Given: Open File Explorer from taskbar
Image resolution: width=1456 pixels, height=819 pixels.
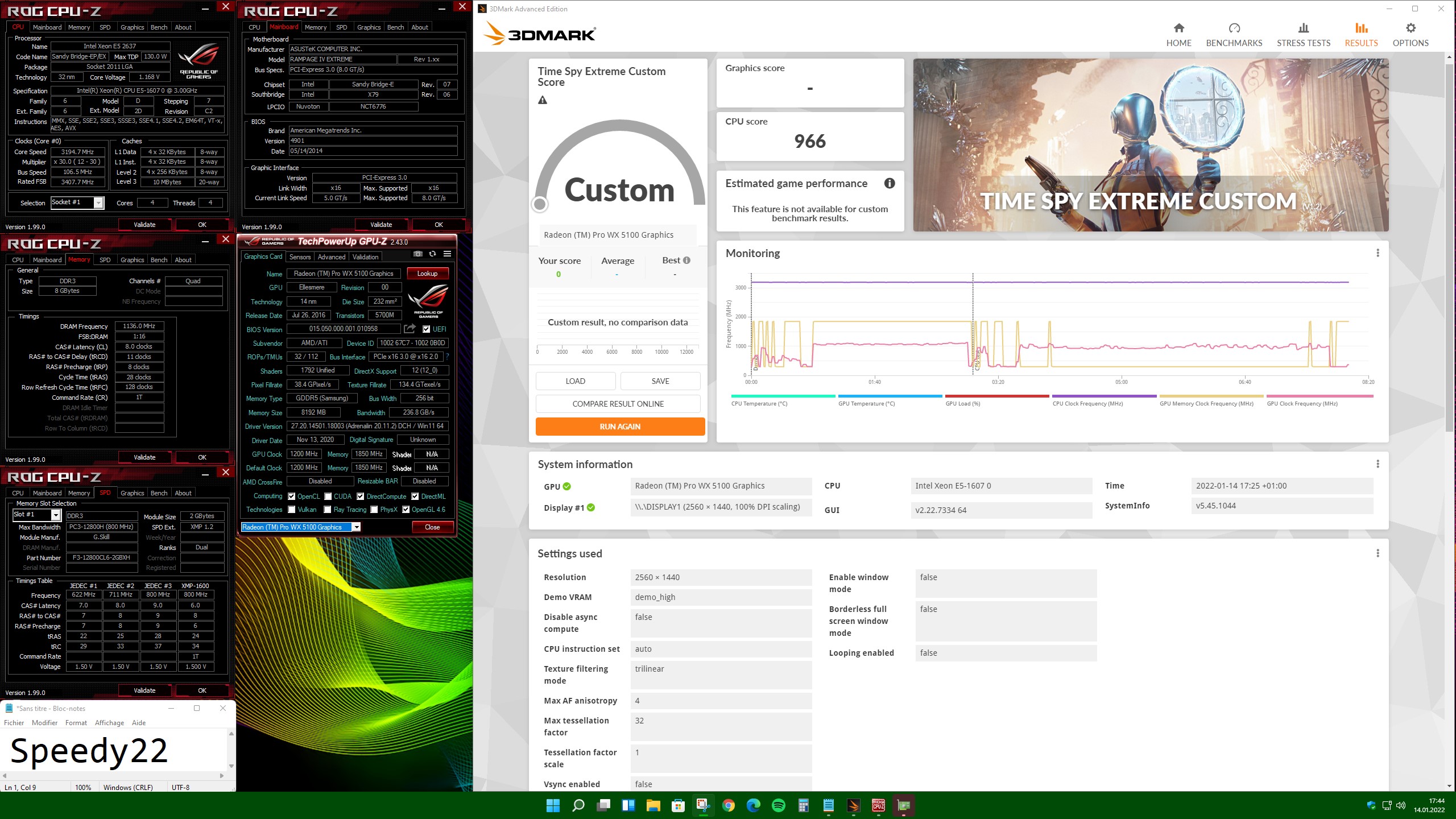Looking at the screenshot, I should click(x=653, y=805).
